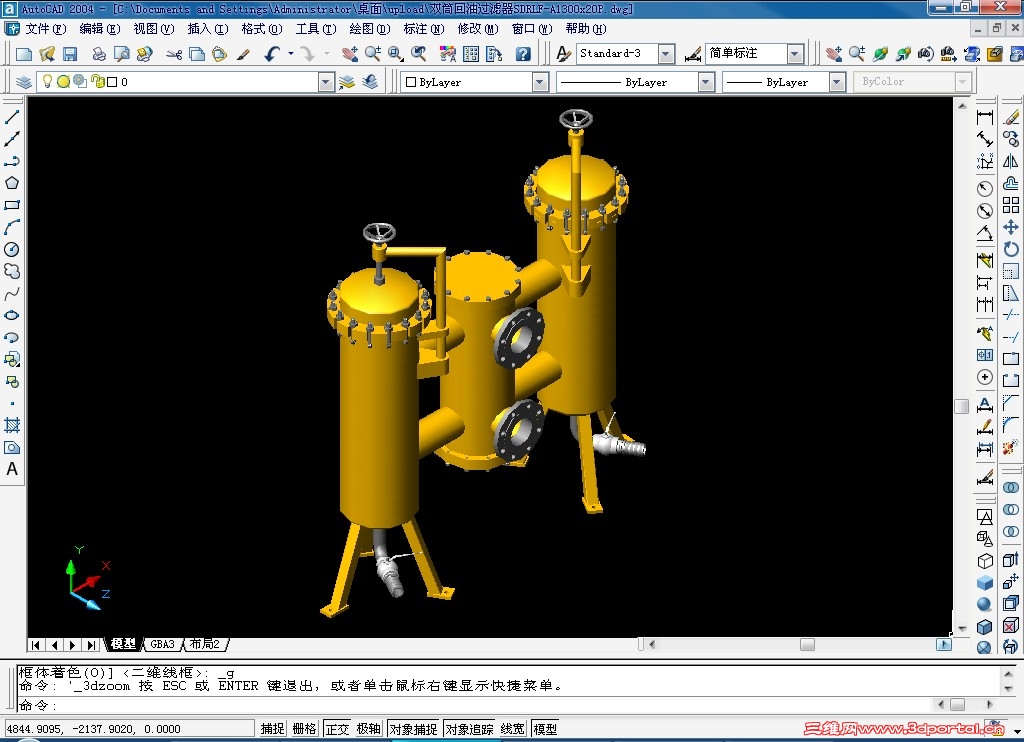The height and width of the screenshot is (742, 1024).
Task: Click the Cut scissors icon
Action: 174,54
